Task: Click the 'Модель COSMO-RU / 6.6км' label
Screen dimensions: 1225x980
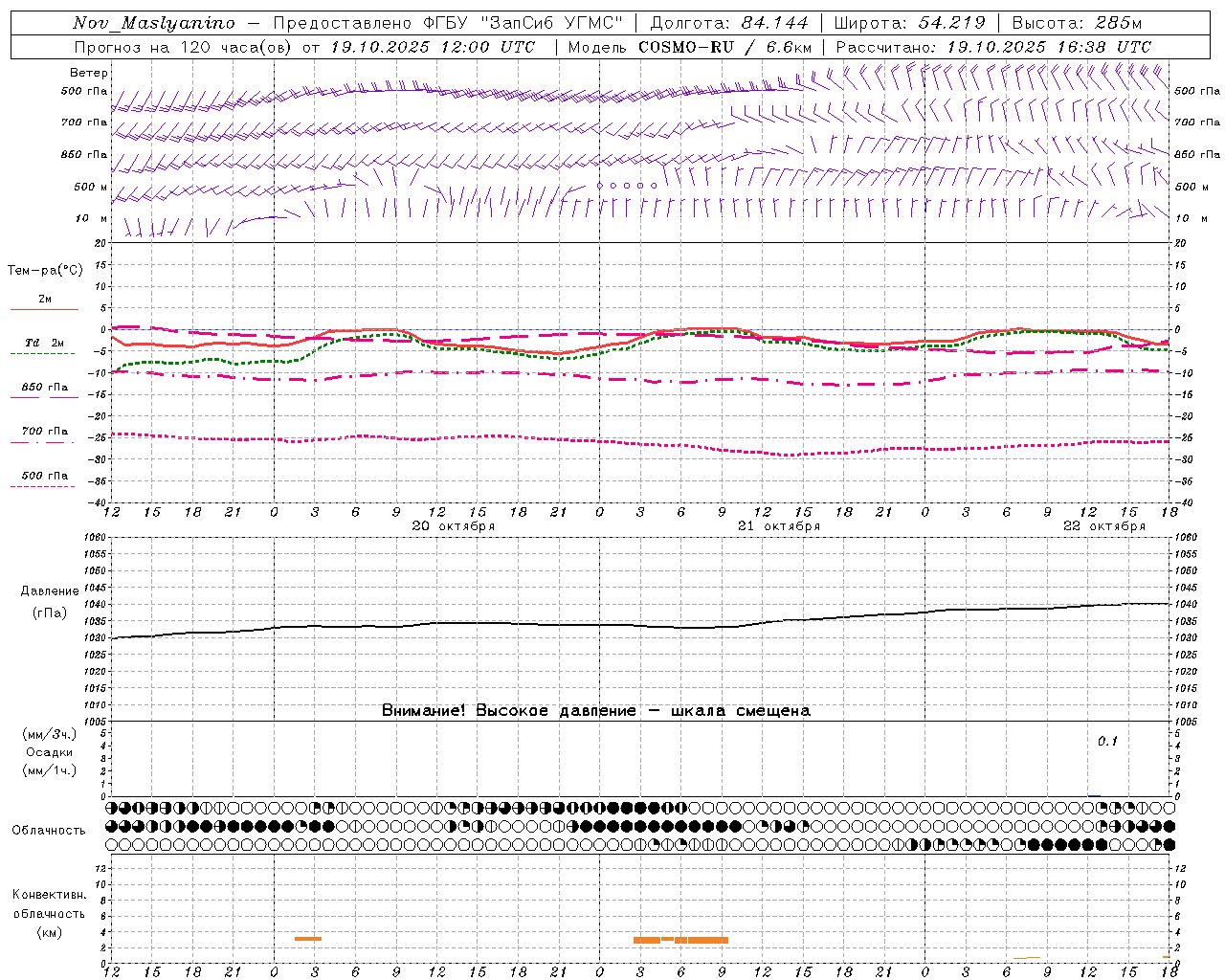Action: [690, 47]
